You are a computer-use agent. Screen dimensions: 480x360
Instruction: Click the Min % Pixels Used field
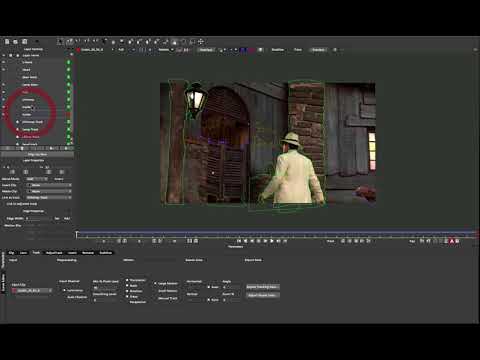[105, 287]
